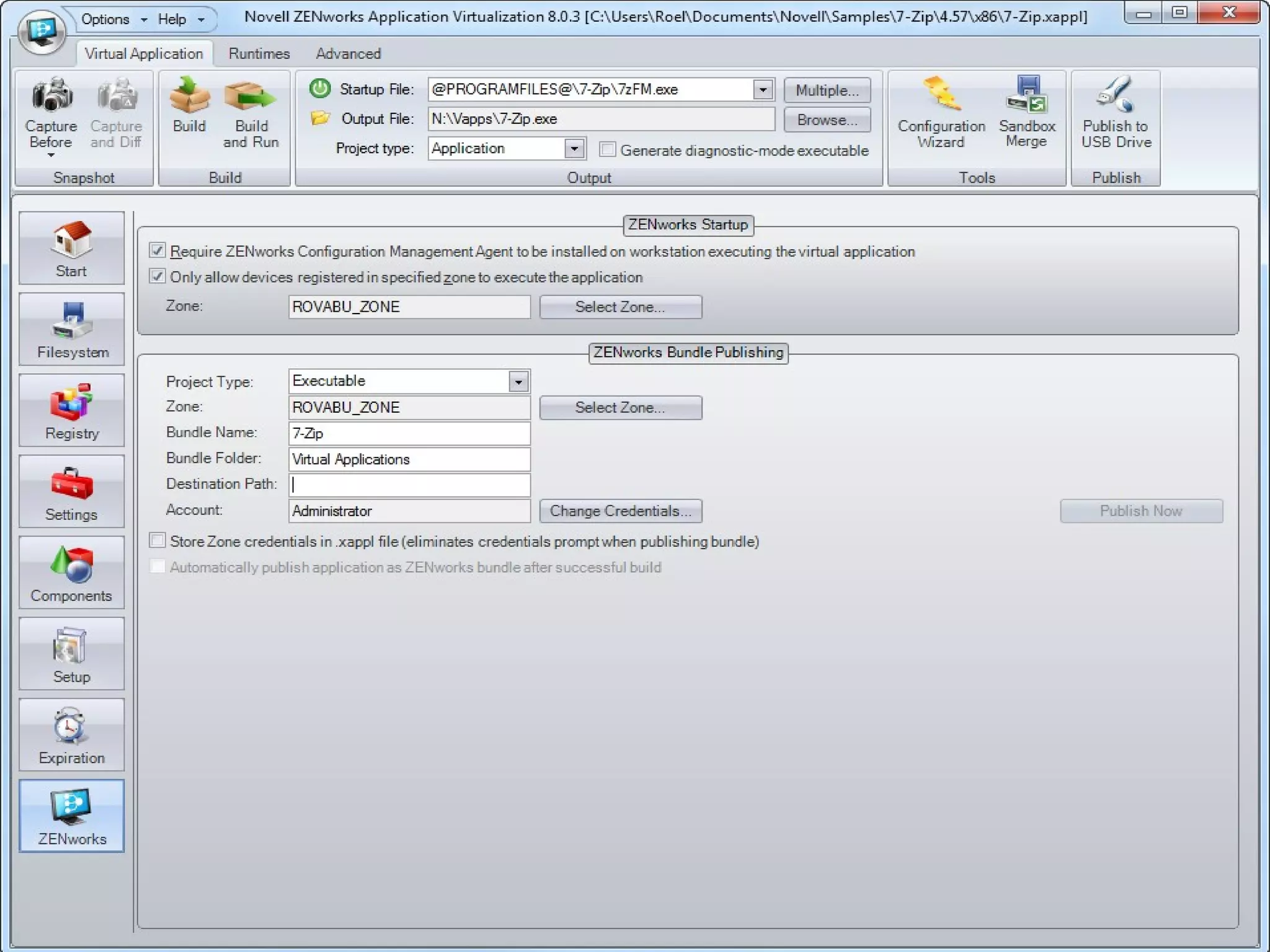Switch to the Virtual Application tab
Image resolution: width=1270 pixels, height=952 pixels.
coord(144,54)
